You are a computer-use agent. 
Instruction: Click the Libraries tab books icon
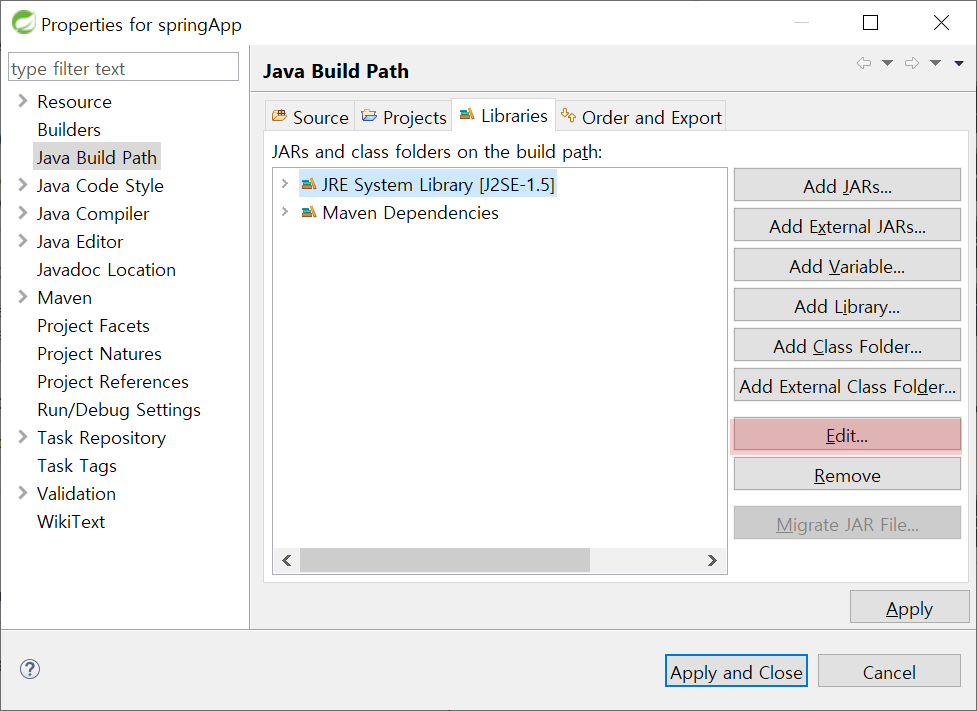pos(467,114)
